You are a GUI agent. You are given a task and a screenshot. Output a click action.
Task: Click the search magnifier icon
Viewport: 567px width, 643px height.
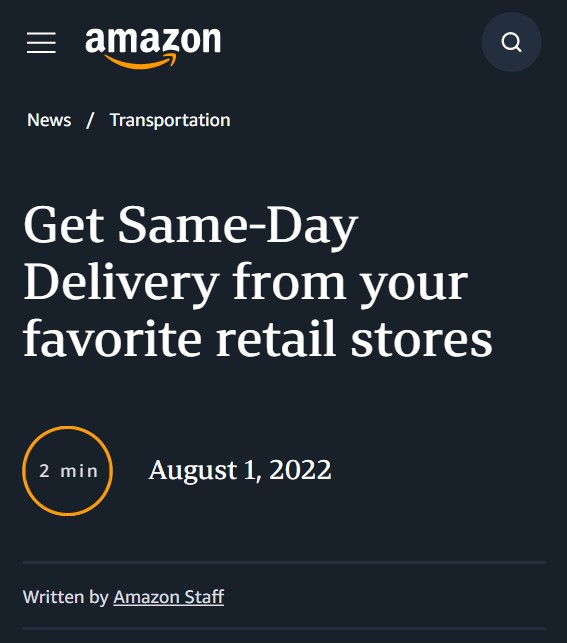pyautogui.click(x=511, y=42)
